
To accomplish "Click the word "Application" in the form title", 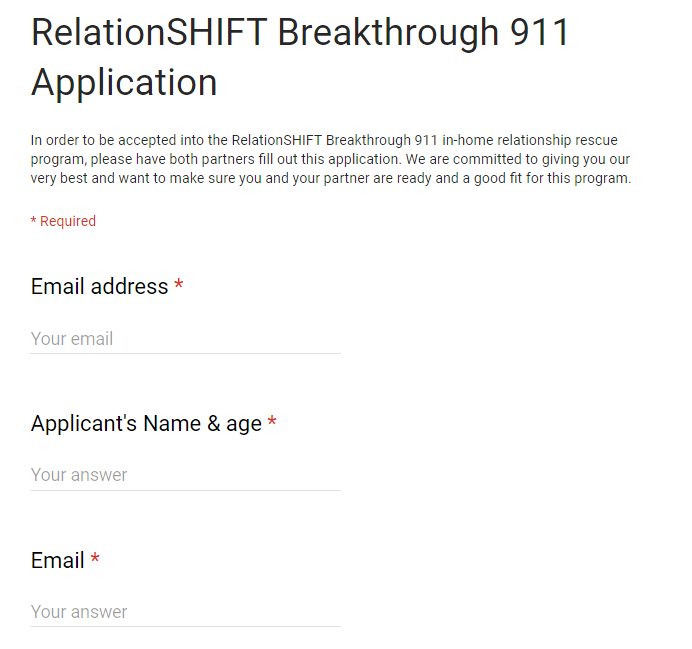I will tap(124, 82).
